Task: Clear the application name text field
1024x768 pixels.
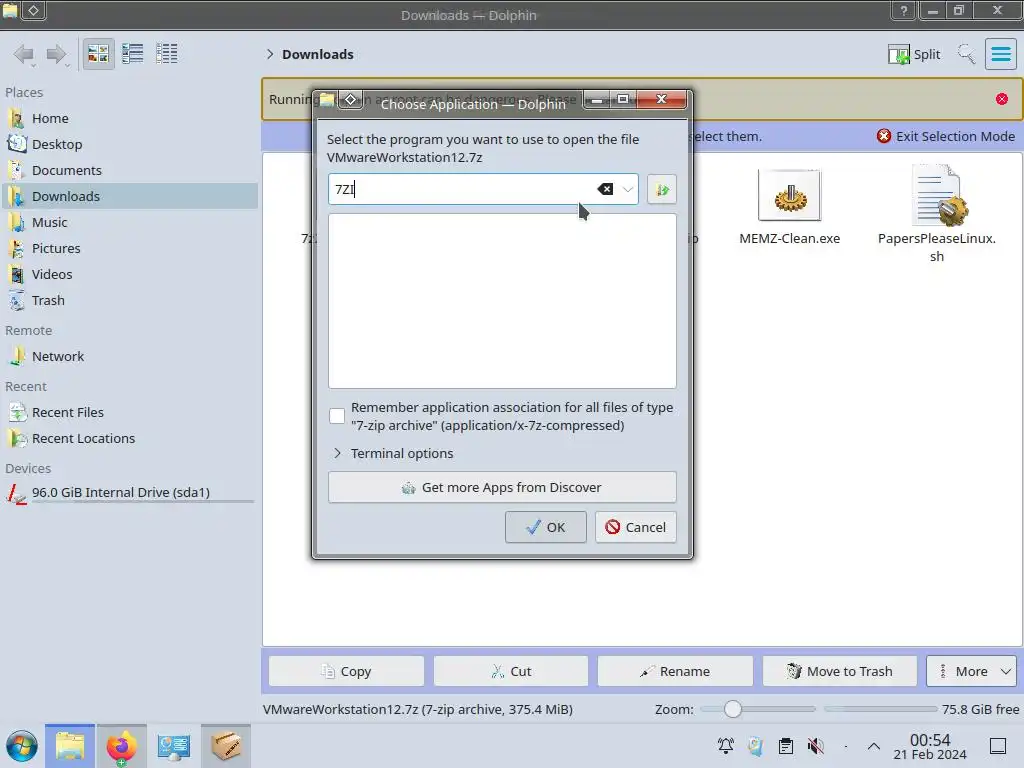Action: [605, 189]
